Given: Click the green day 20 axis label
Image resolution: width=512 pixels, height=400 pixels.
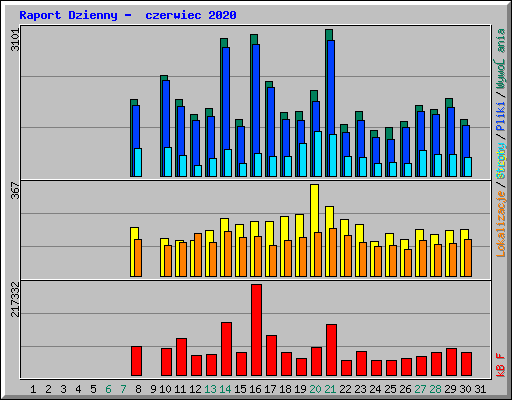Looking at the screenshot, I should click(x=315, y=389).
